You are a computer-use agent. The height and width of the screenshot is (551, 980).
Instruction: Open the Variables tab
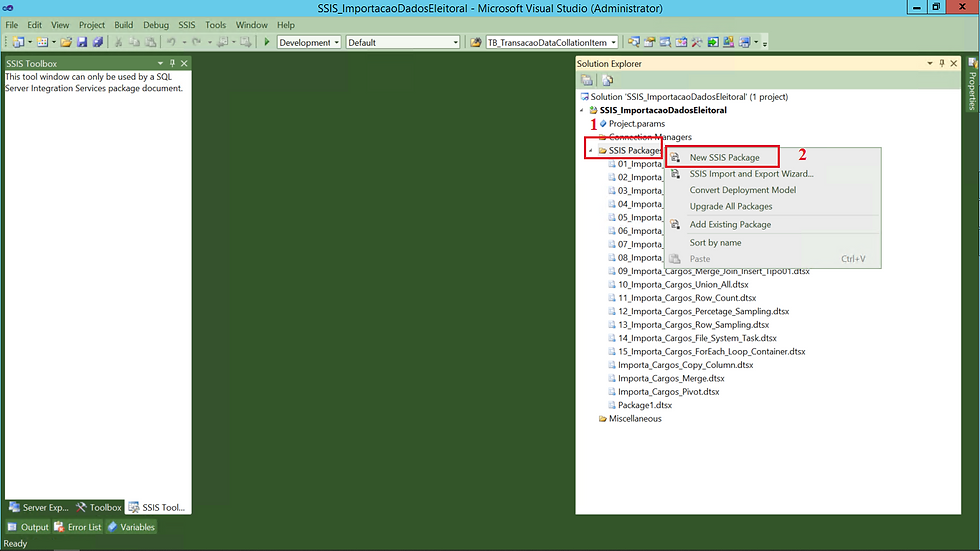pos(131,527)
